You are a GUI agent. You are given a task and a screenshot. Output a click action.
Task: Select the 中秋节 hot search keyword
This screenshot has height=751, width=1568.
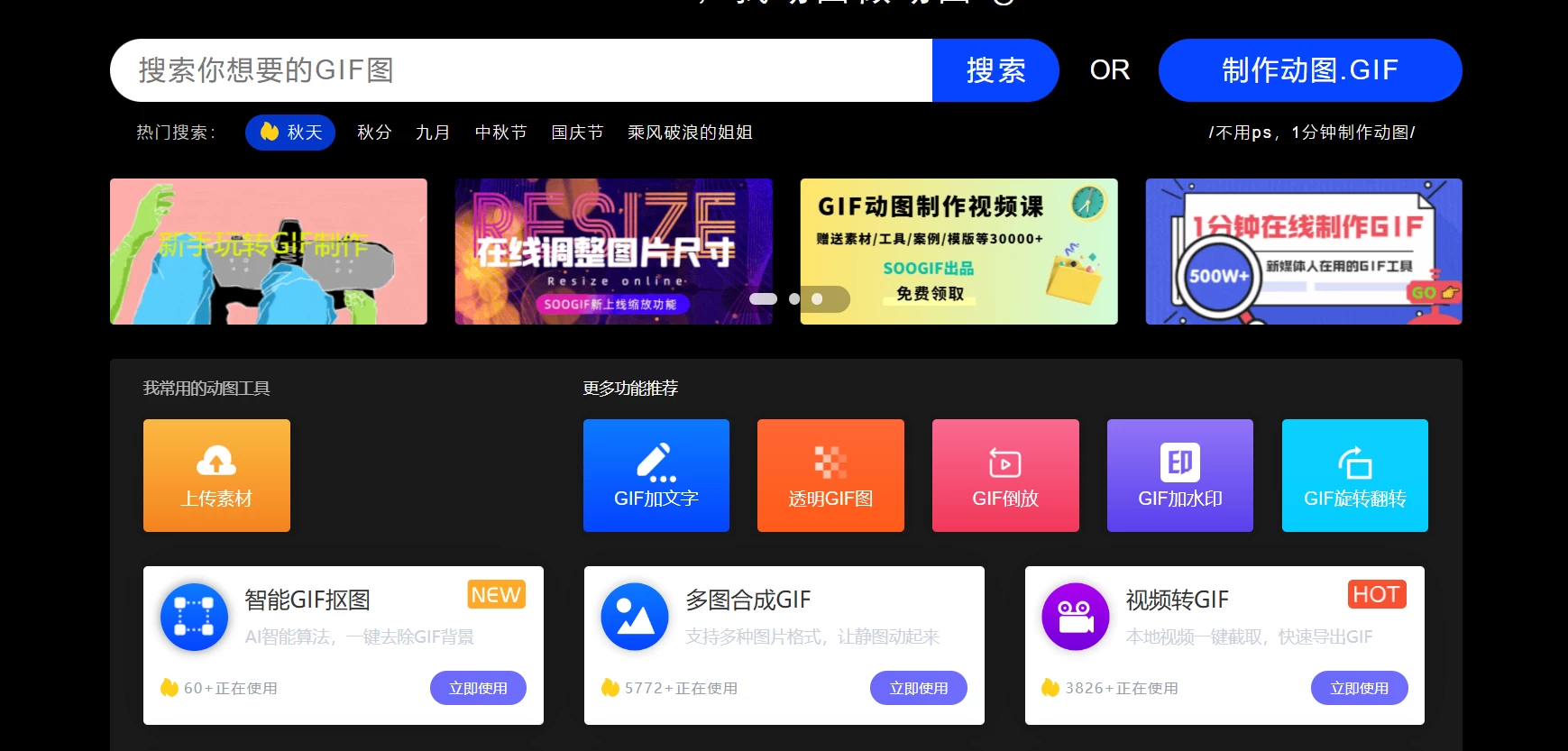point(500,133)
